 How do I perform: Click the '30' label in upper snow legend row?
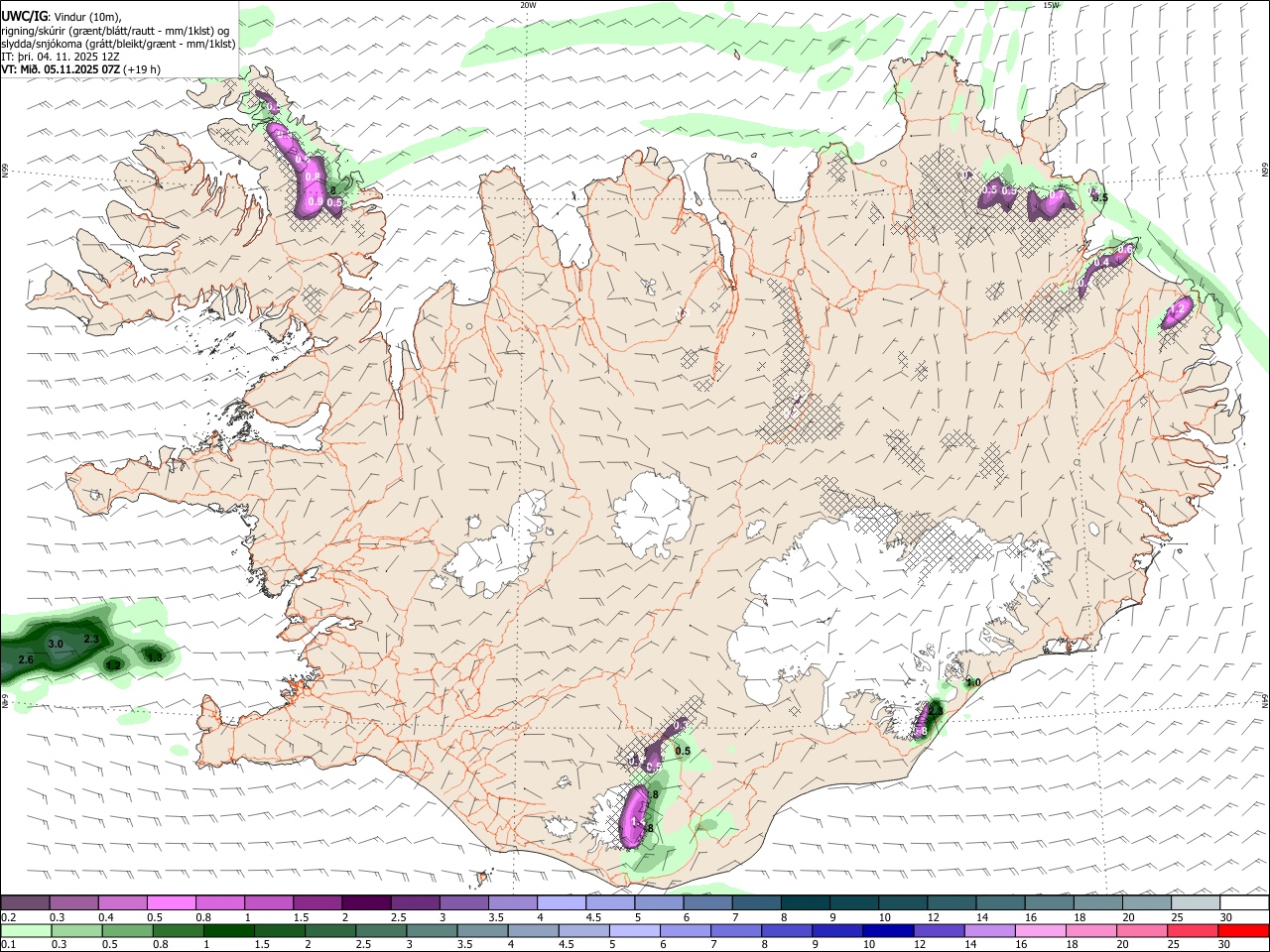click(x=1226, y=917)
